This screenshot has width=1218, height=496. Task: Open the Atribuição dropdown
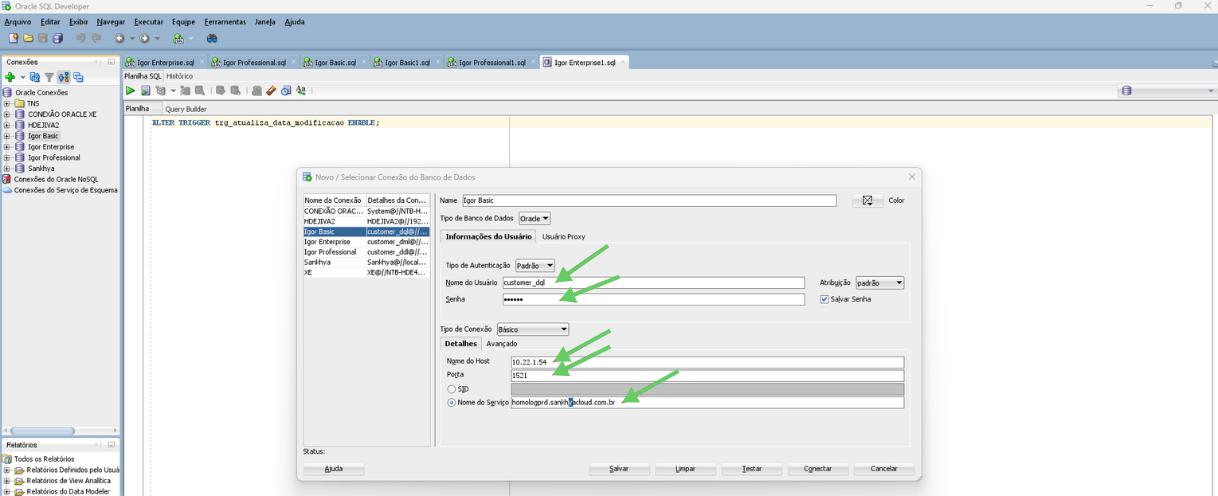point(879,283)
